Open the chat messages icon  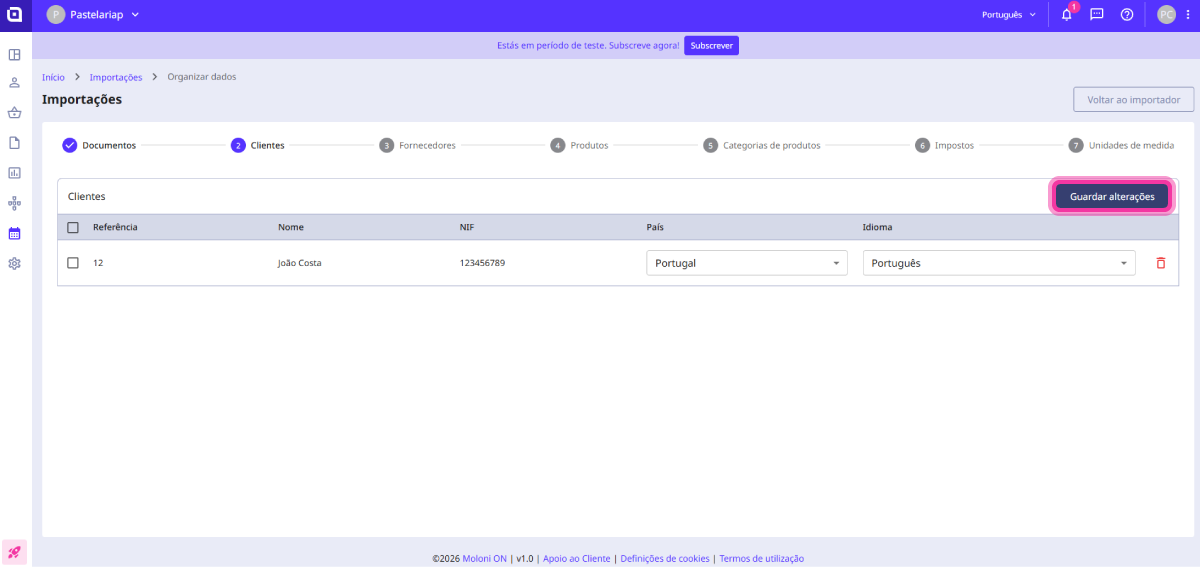point(1096,15)
